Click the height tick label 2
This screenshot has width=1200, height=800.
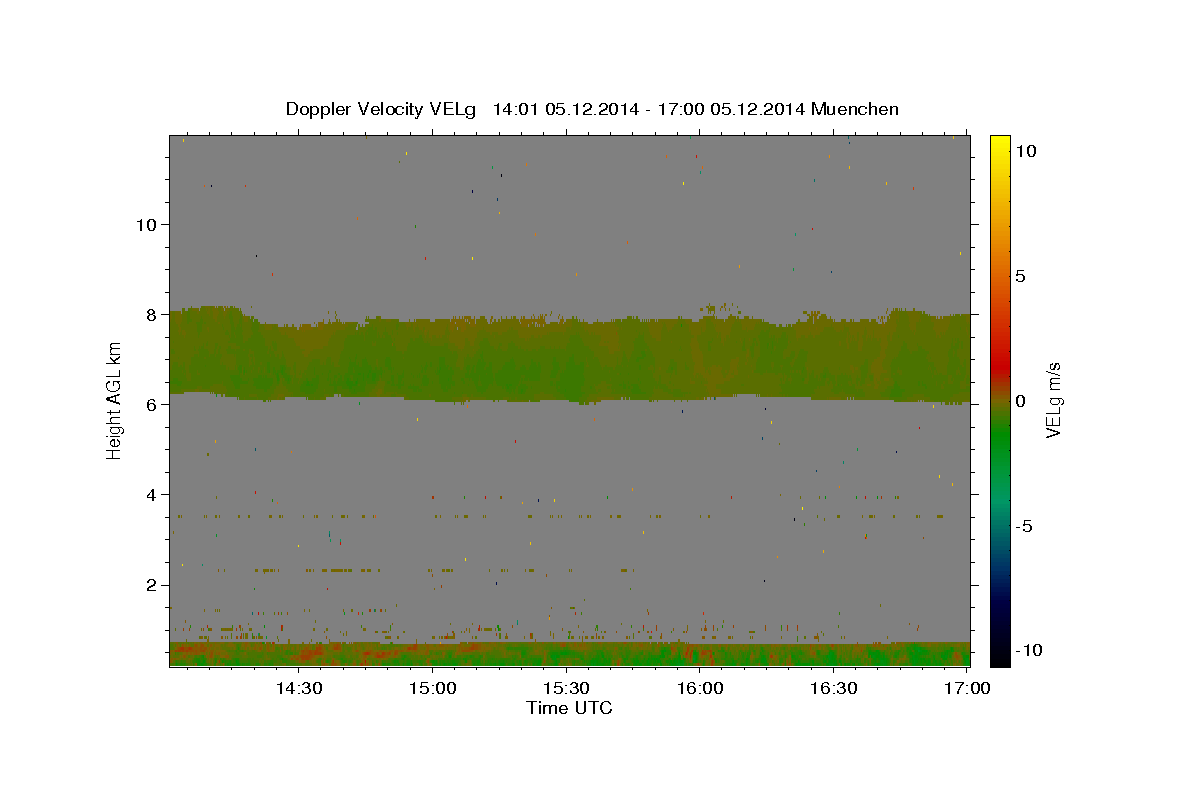(x=151, y=585)
